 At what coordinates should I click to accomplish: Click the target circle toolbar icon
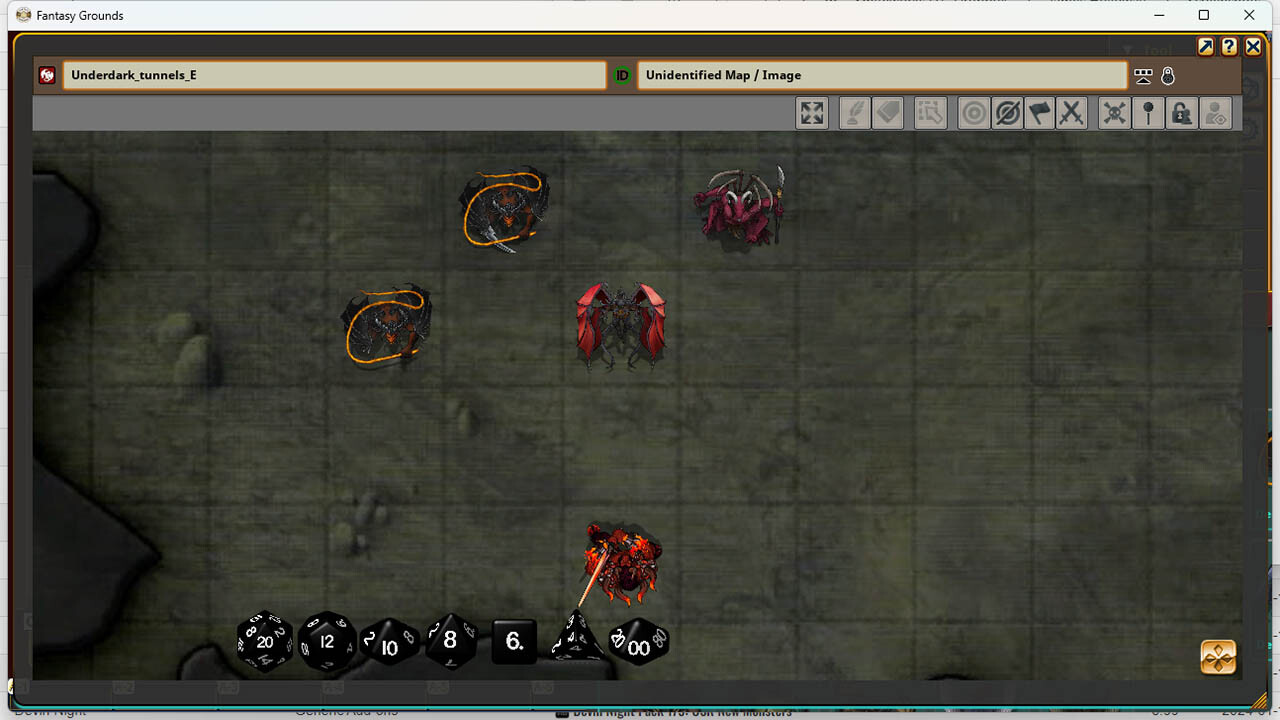tap(973, 113)
